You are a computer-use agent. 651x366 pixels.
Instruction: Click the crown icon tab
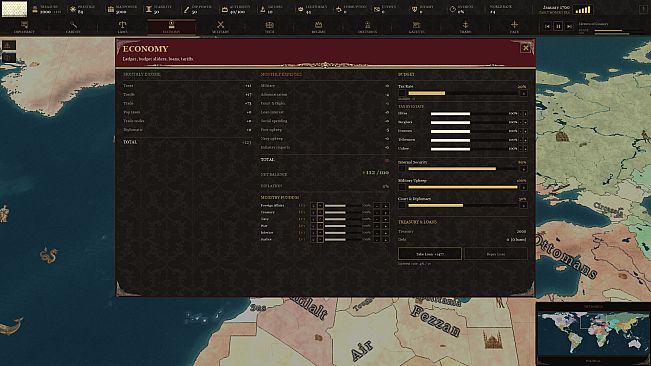(318, 27)
